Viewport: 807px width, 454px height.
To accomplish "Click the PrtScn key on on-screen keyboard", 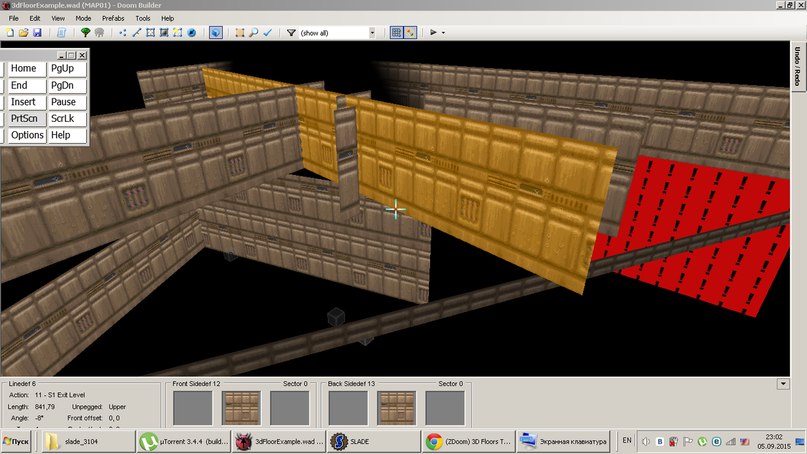I will pos(27,118).
